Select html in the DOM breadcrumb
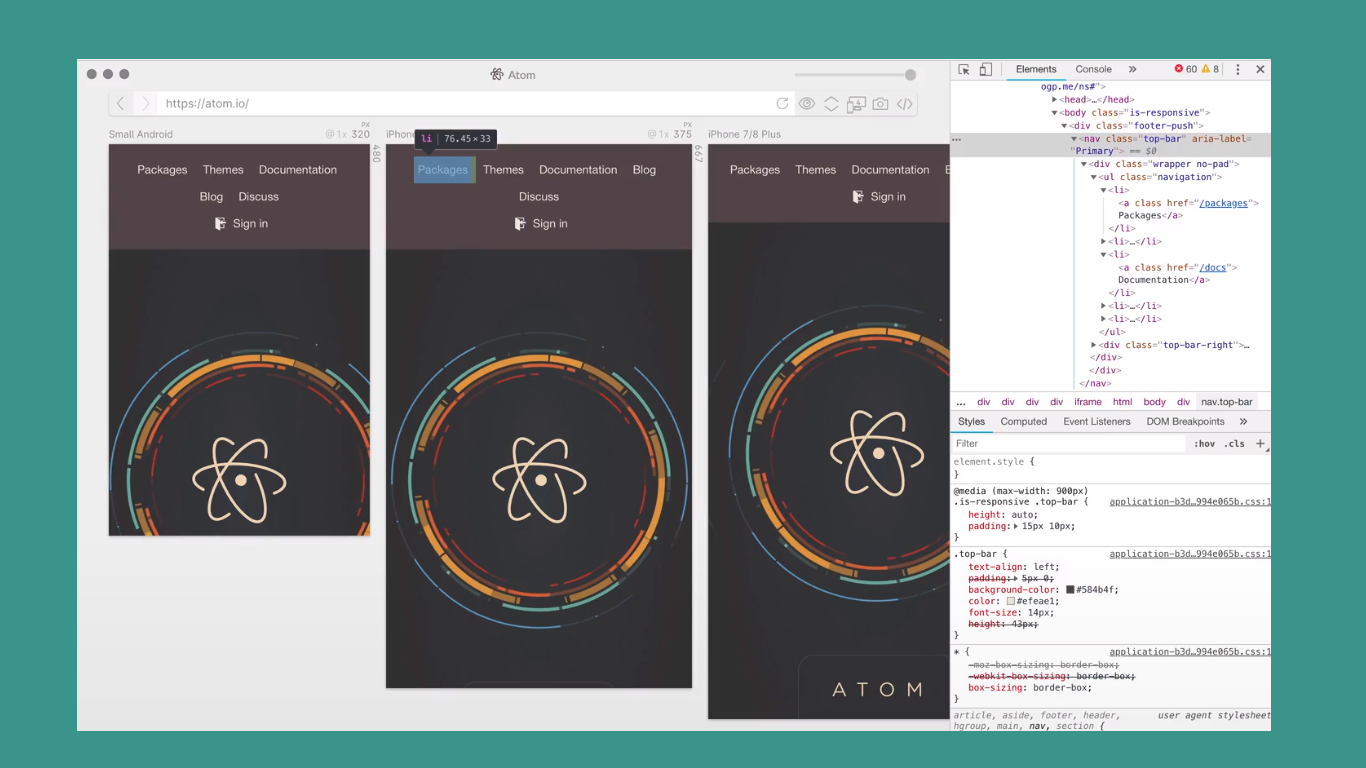Screen dimensions: 1366x768 (x=1123, y=402)
